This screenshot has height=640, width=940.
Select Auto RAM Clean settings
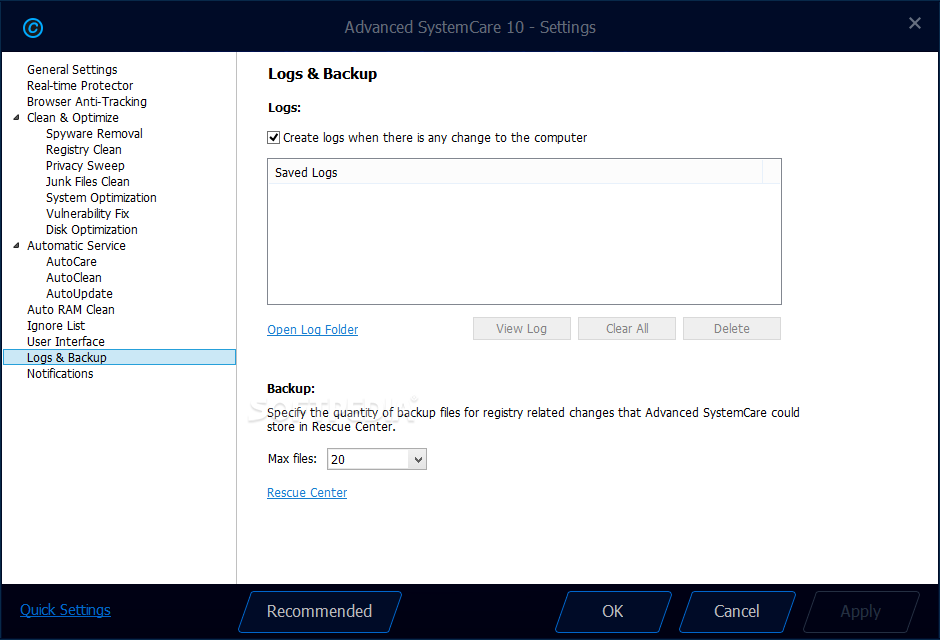(71, 310)
